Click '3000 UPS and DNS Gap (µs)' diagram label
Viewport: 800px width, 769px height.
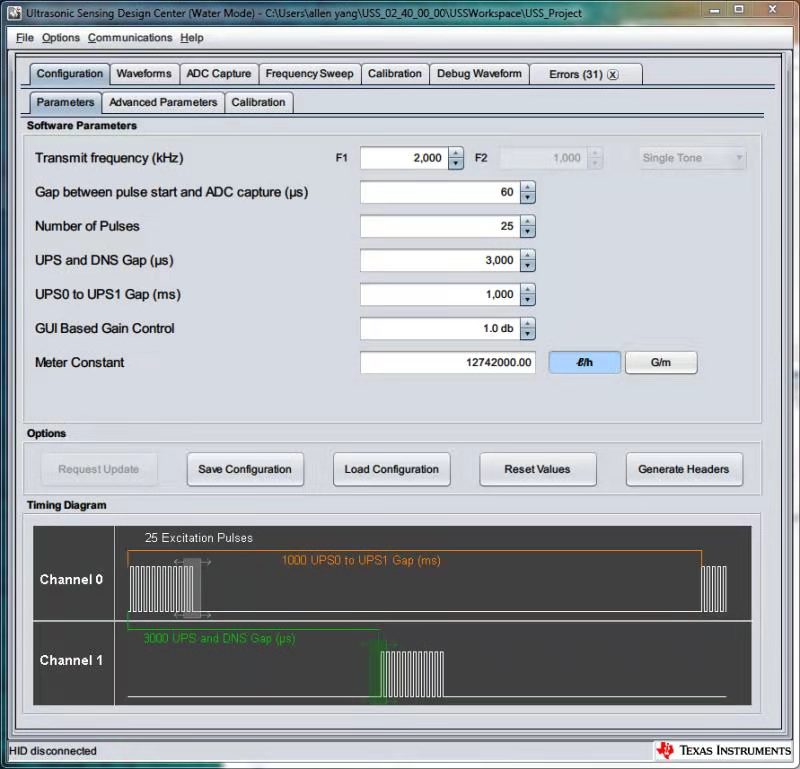pos(219,638)
